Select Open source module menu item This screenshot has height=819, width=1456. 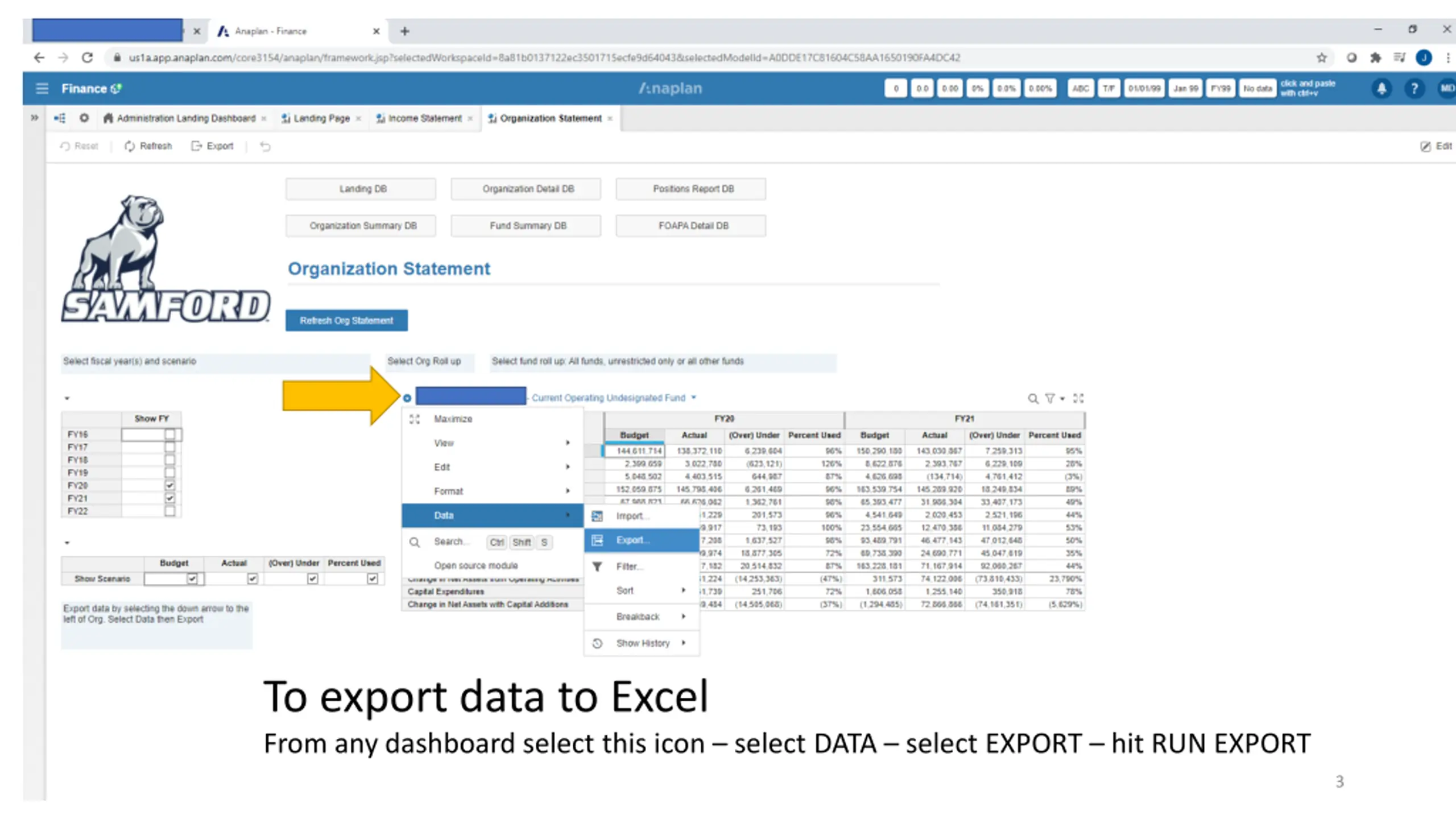[493, 566]
